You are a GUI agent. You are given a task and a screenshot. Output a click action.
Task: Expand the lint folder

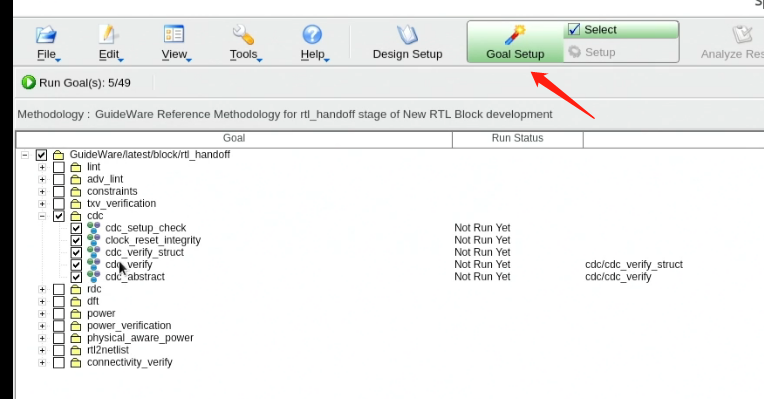click(x=42, y=167)
